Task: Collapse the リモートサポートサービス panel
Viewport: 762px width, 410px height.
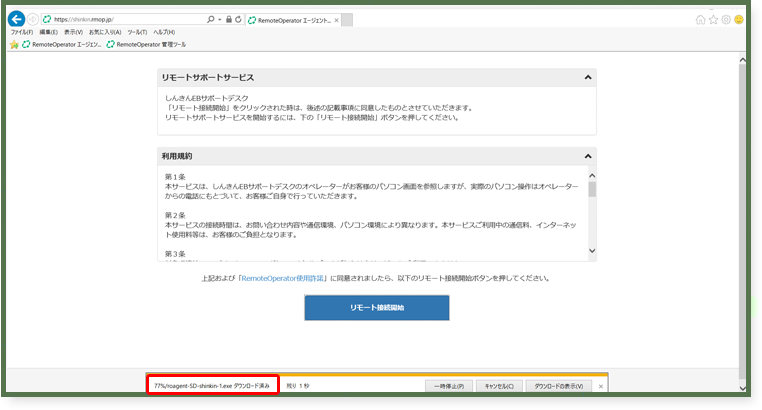Action: click(587, 77)
